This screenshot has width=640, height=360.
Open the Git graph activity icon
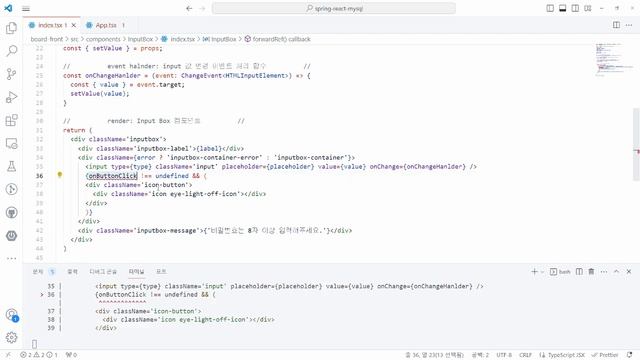pyautogui.click(x=11, y=189)
